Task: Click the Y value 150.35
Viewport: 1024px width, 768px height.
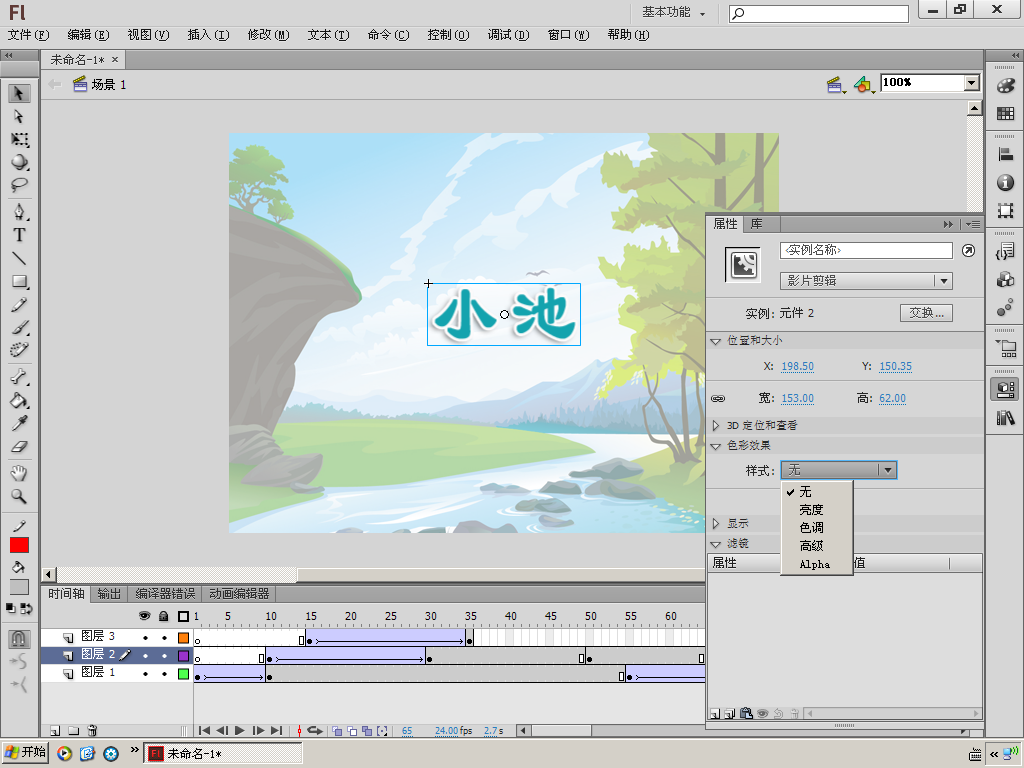Action: 895,366
